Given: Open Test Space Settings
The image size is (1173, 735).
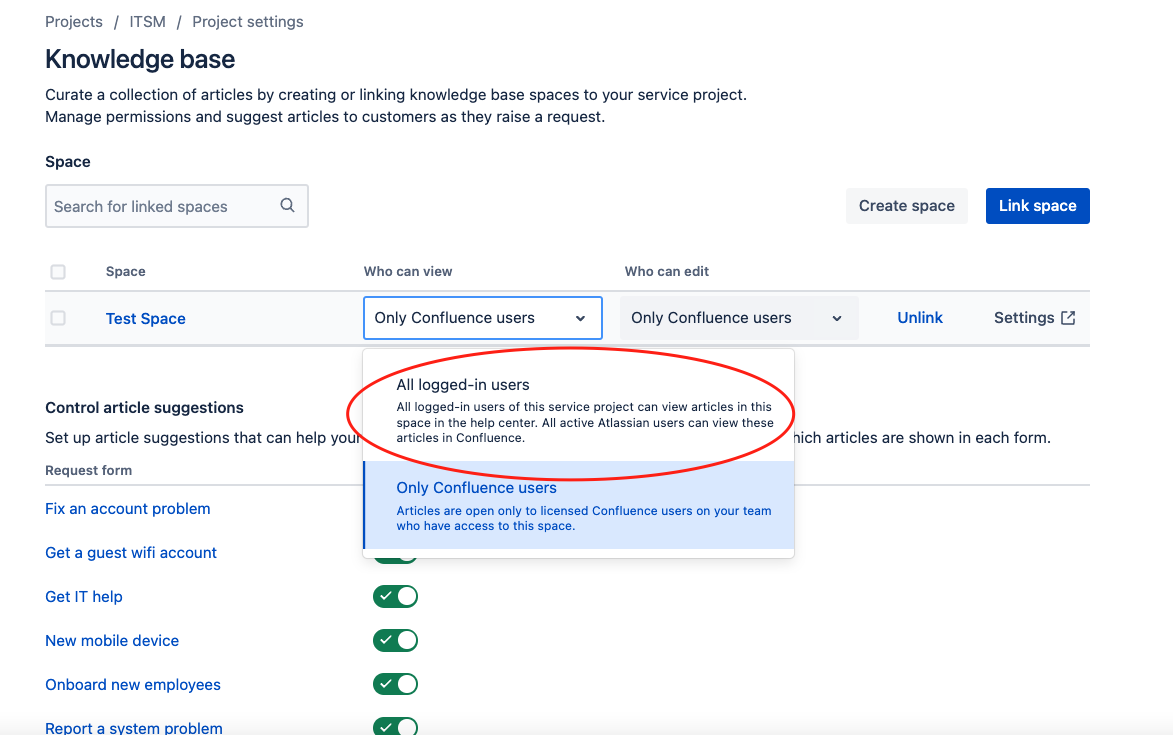Looking at the screenshot, I should [1035, 318].
